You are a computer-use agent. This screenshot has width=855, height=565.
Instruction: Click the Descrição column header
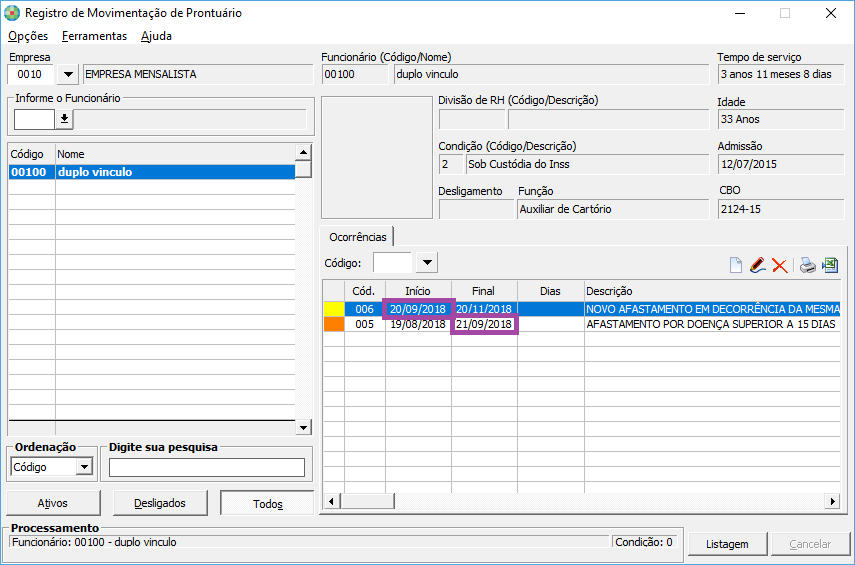[x=712, y=291]
